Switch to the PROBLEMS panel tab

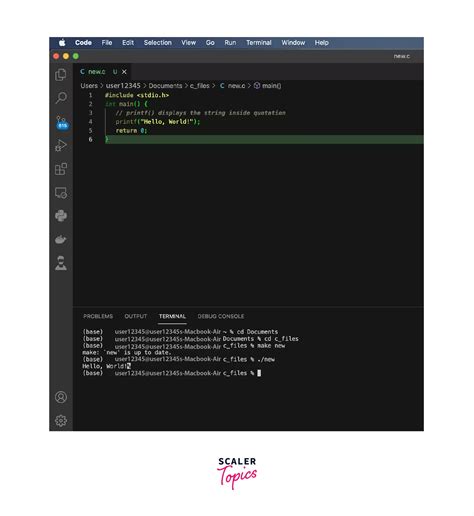98,316
